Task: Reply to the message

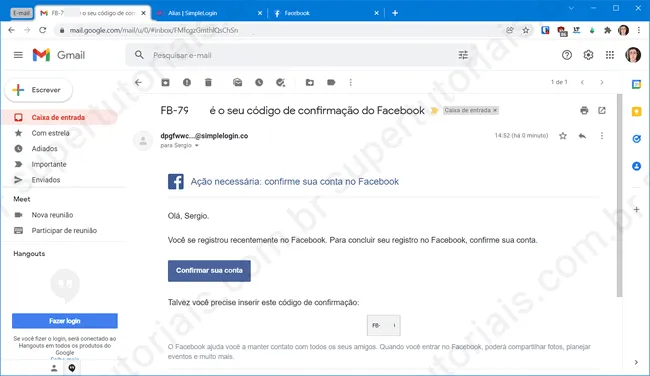Action: coord(582,136)
